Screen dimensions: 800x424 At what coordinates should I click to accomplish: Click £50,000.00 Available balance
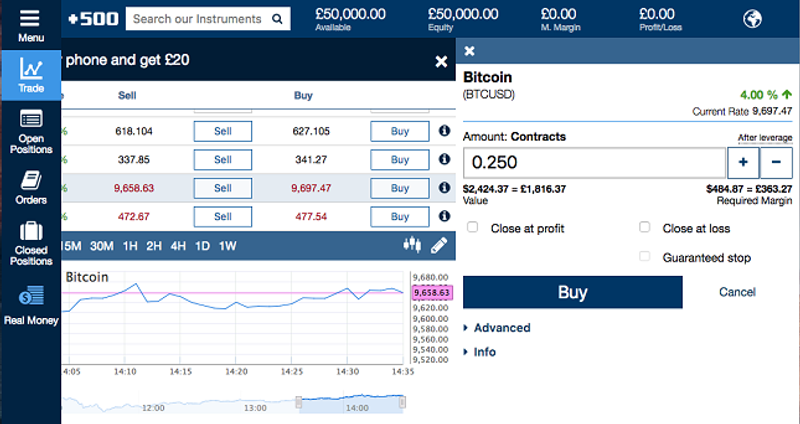point(351,14)
